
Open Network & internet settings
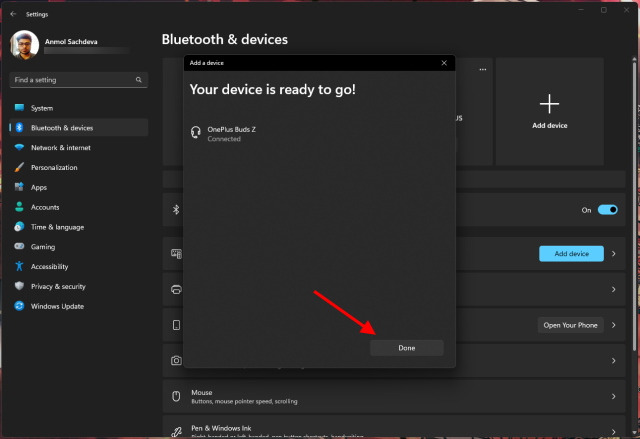pos(78,148)
